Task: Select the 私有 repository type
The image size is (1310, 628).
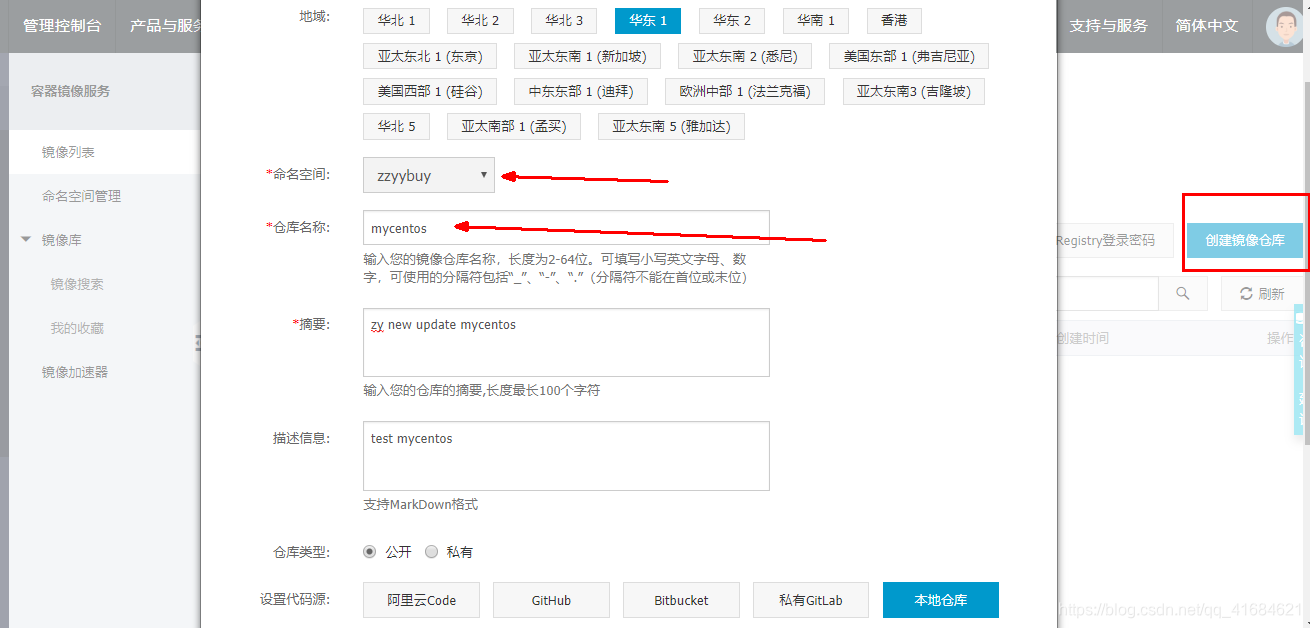Action: click(x=431, y=551)
